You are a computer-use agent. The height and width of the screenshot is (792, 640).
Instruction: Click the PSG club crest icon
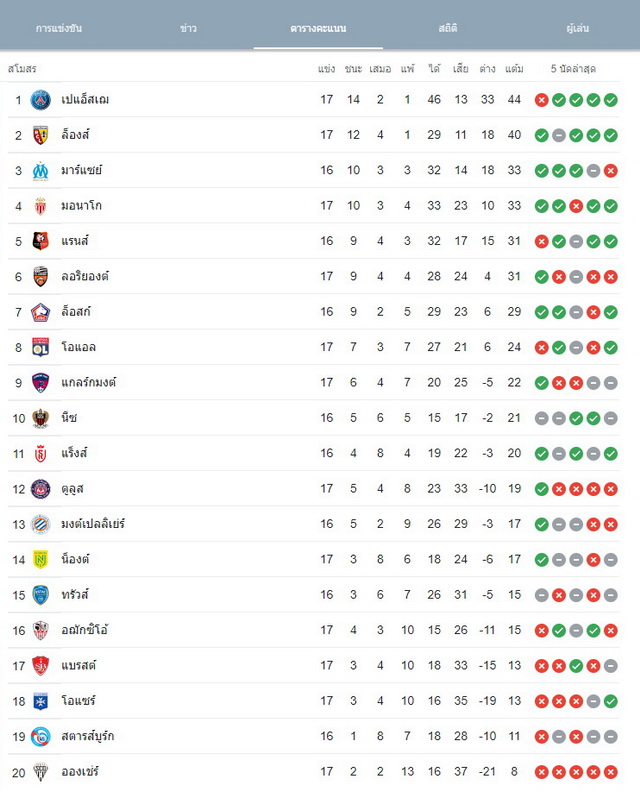tap(40, 100)
